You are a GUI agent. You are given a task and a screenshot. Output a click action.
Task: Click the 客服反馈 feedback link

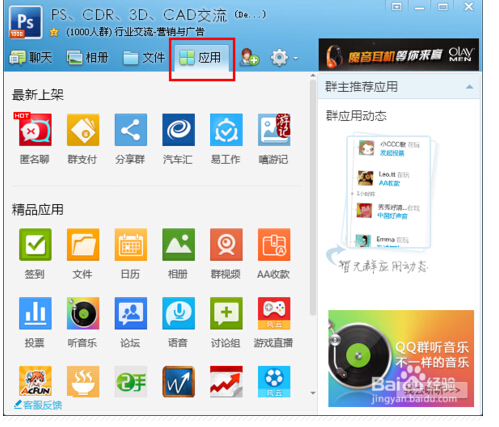tap(38, 405)
